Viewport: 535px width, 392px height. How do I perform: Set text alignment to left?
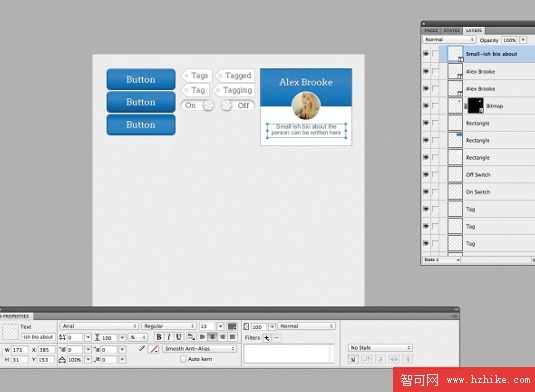point(202,337)
